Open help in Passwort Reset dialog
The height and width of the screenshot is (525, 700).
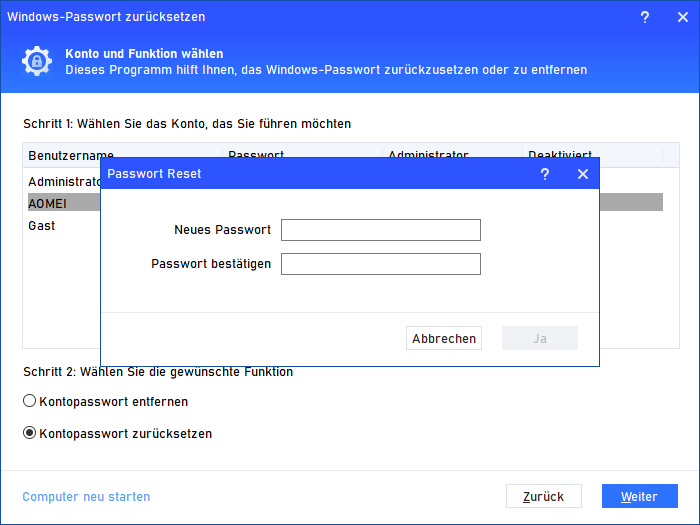[545, 174]
